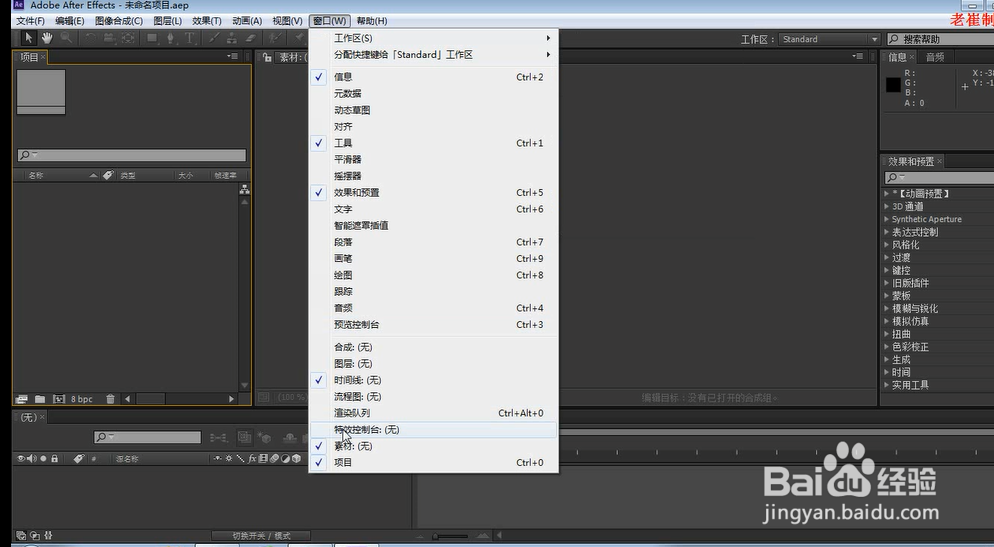Click the adjustment layer column icon
Viewport: 994px width, 547px height.
point(285,458)
